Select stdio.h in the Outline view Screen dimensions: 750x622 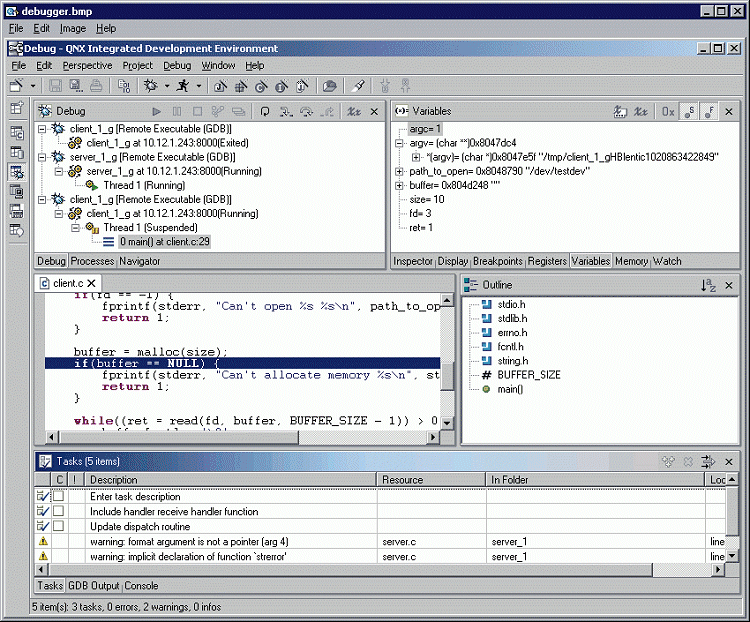(511, 304)
